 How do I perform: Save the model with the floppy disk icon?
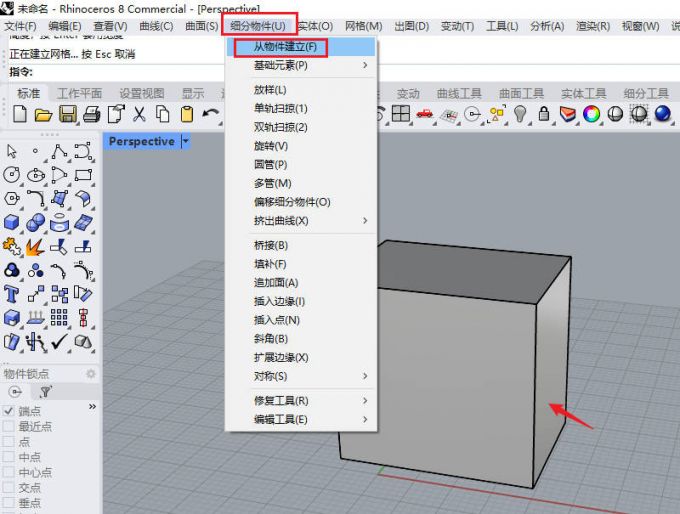coord(67,115)
